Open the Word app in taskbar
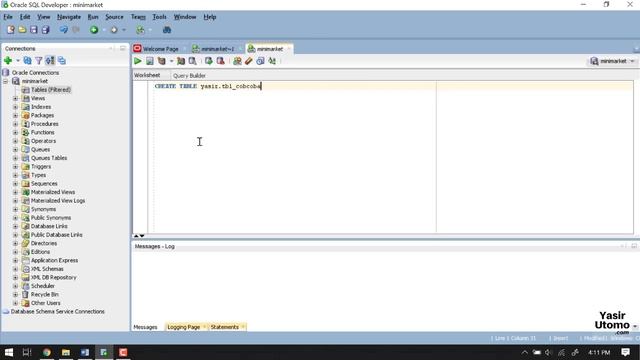This screenshot has width=640, height=360. 84,352
